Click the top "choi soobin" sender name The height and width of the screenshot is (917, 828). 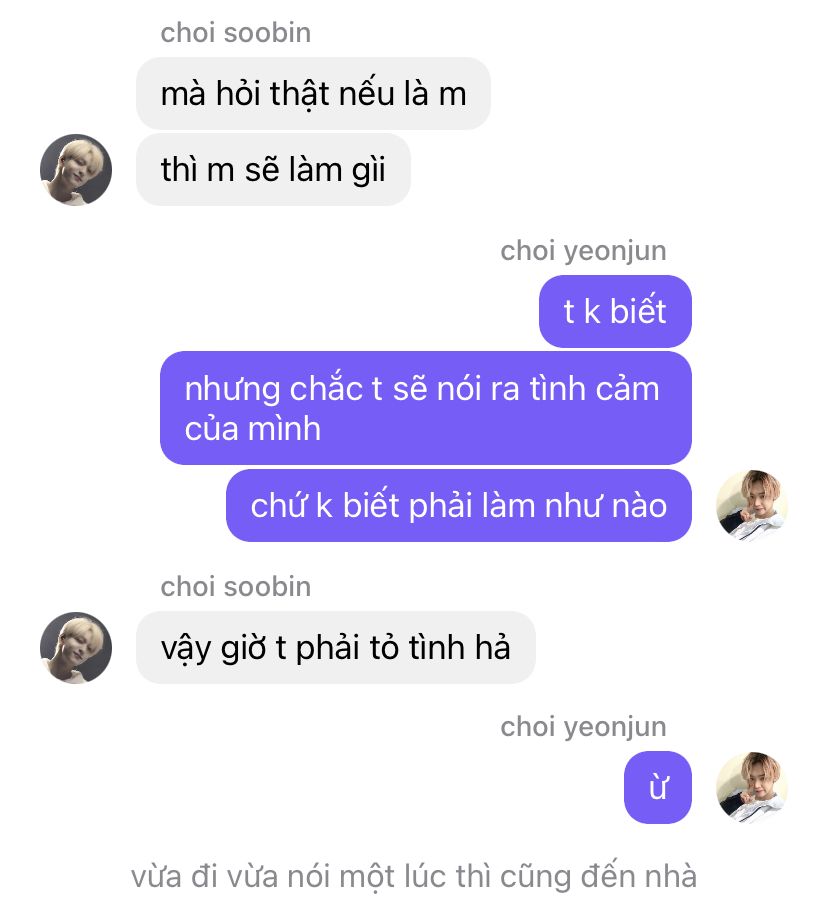click(x=236, y=33)
